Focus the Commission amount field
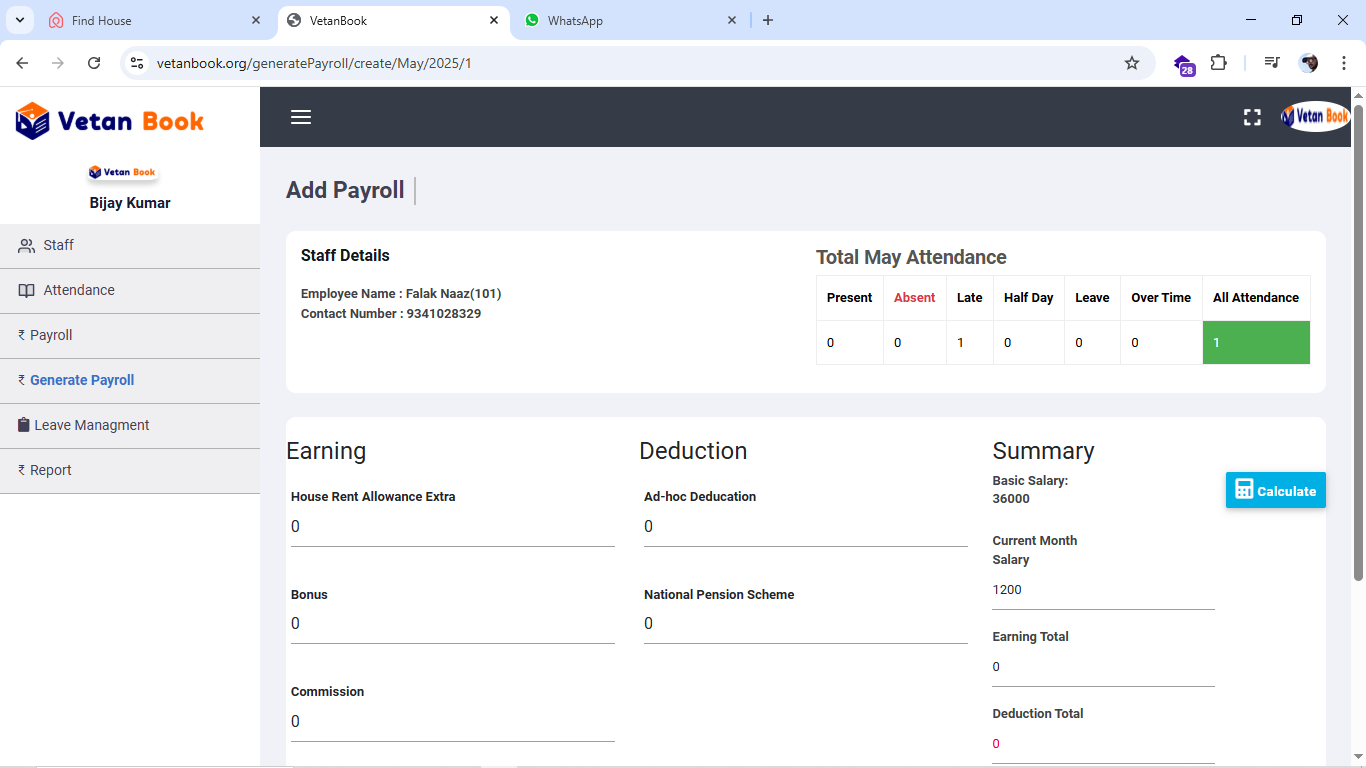 coord(453,722)
